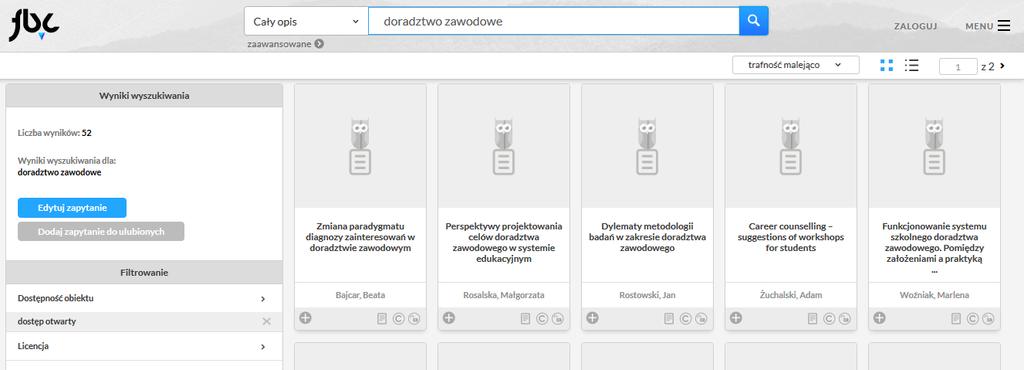The height and width of the screenshot is (370, 1024).
Task: Open thumbnail of 'Funkcjonowanie systemu szkolnego' card
Action: coord(935,146)
